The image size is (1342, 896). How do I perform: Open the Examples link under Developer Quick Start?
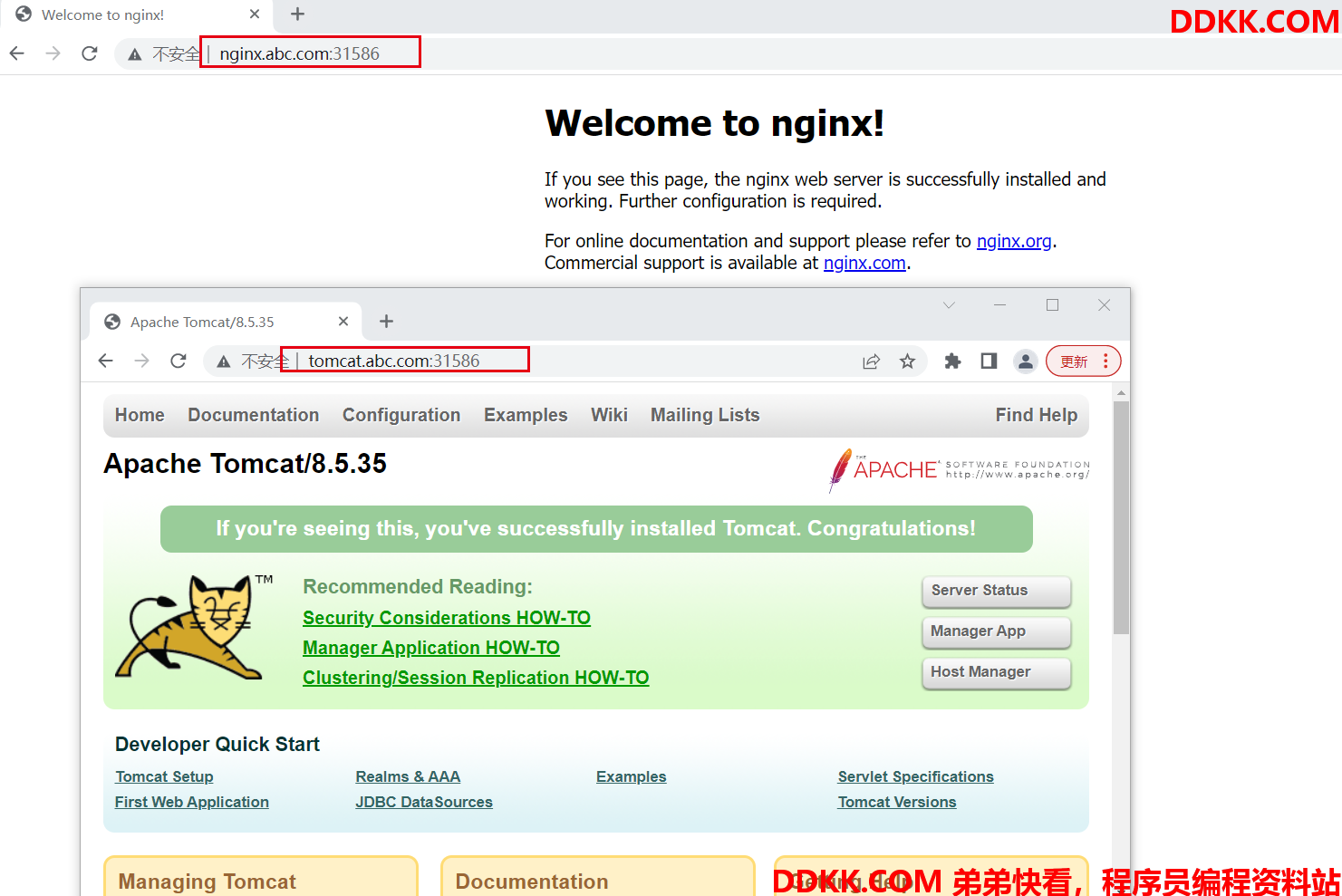tap(631, 776)
